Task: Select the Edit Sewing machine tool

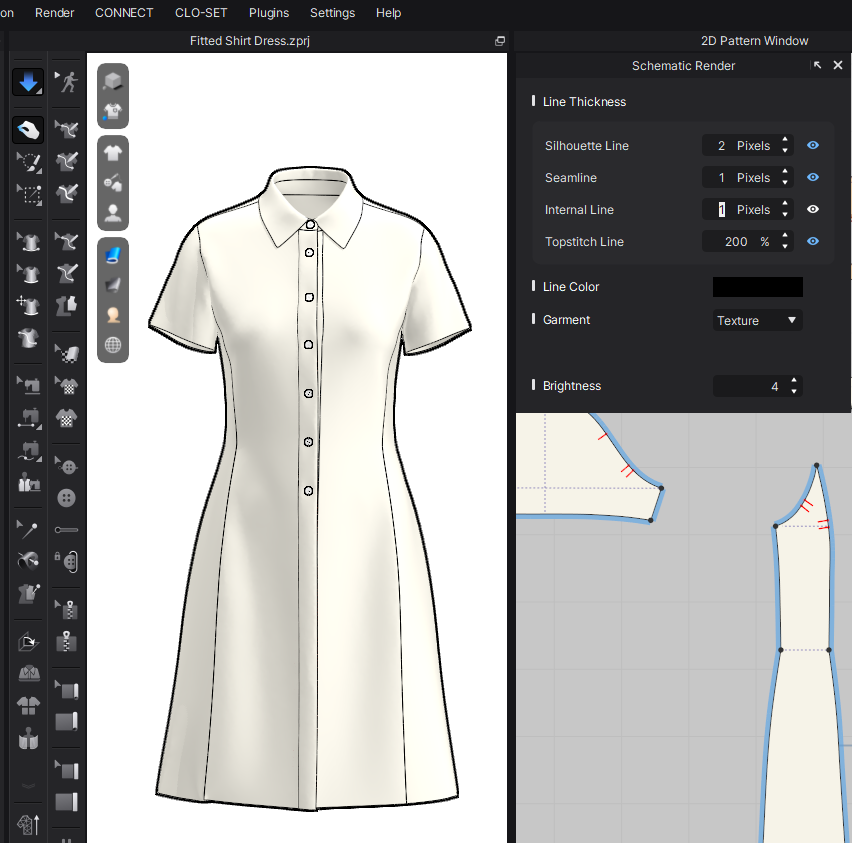Action: (28, 385)
